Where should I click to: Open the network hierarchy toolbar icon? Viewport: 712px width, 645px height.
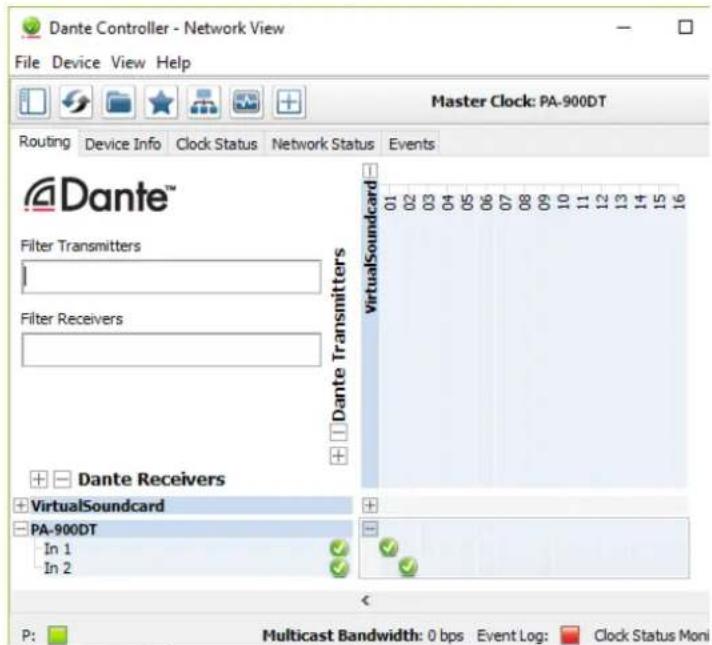pos(203,101)
